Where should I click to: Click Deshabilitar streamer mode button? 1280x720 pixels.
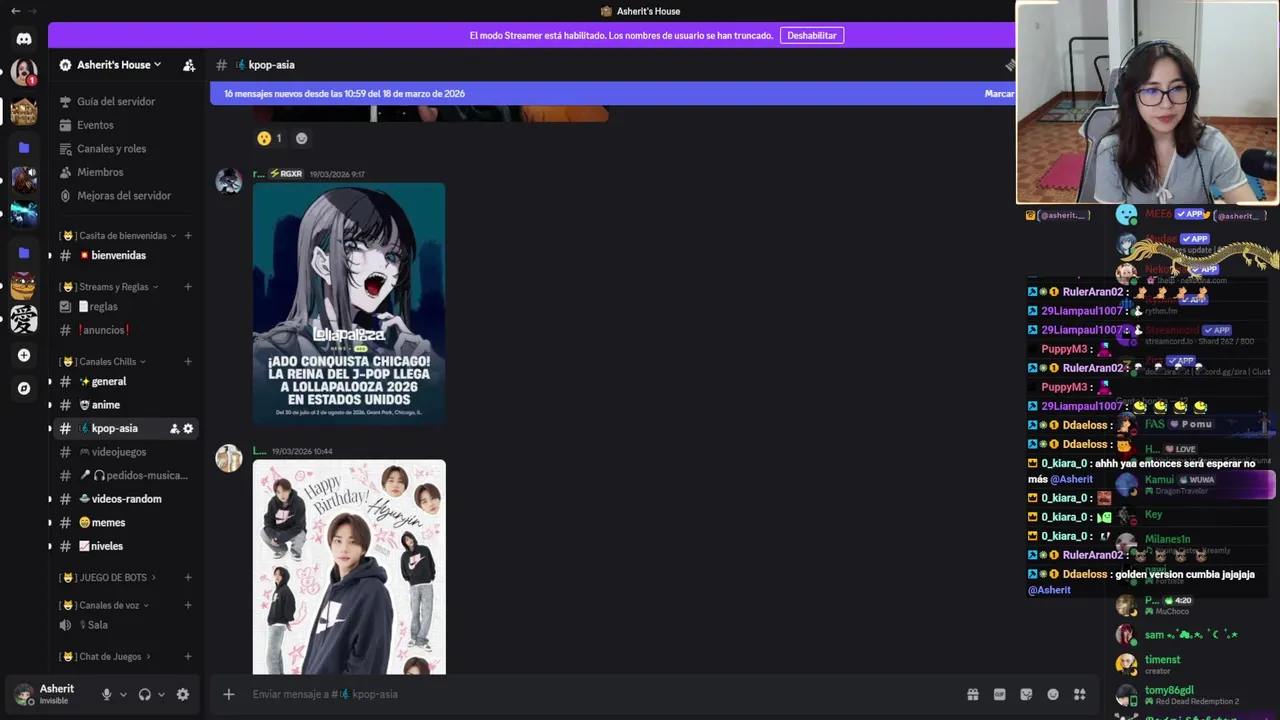(x=812, y=35)
